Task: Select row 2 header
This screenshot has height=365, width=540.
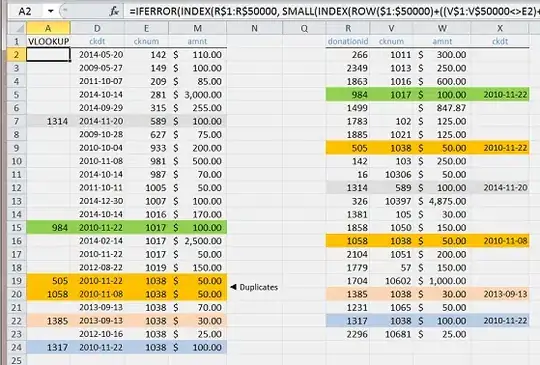Action: [17, 55]
